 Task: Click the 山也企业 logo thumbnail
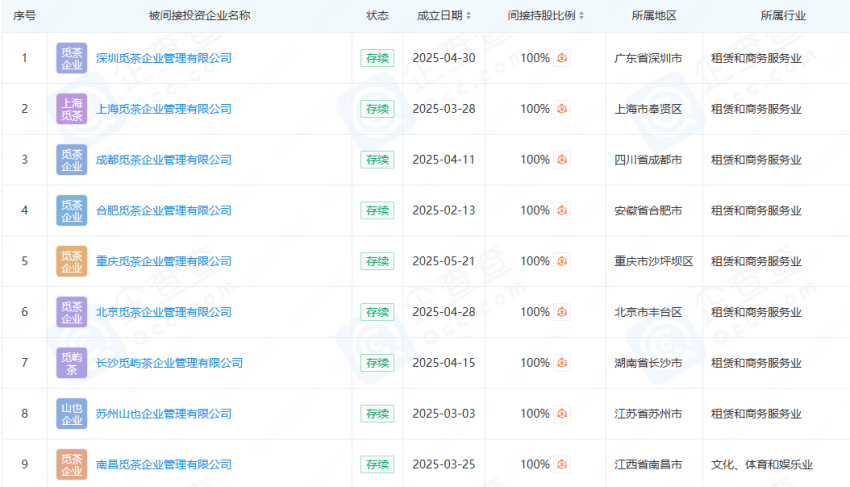72,414
